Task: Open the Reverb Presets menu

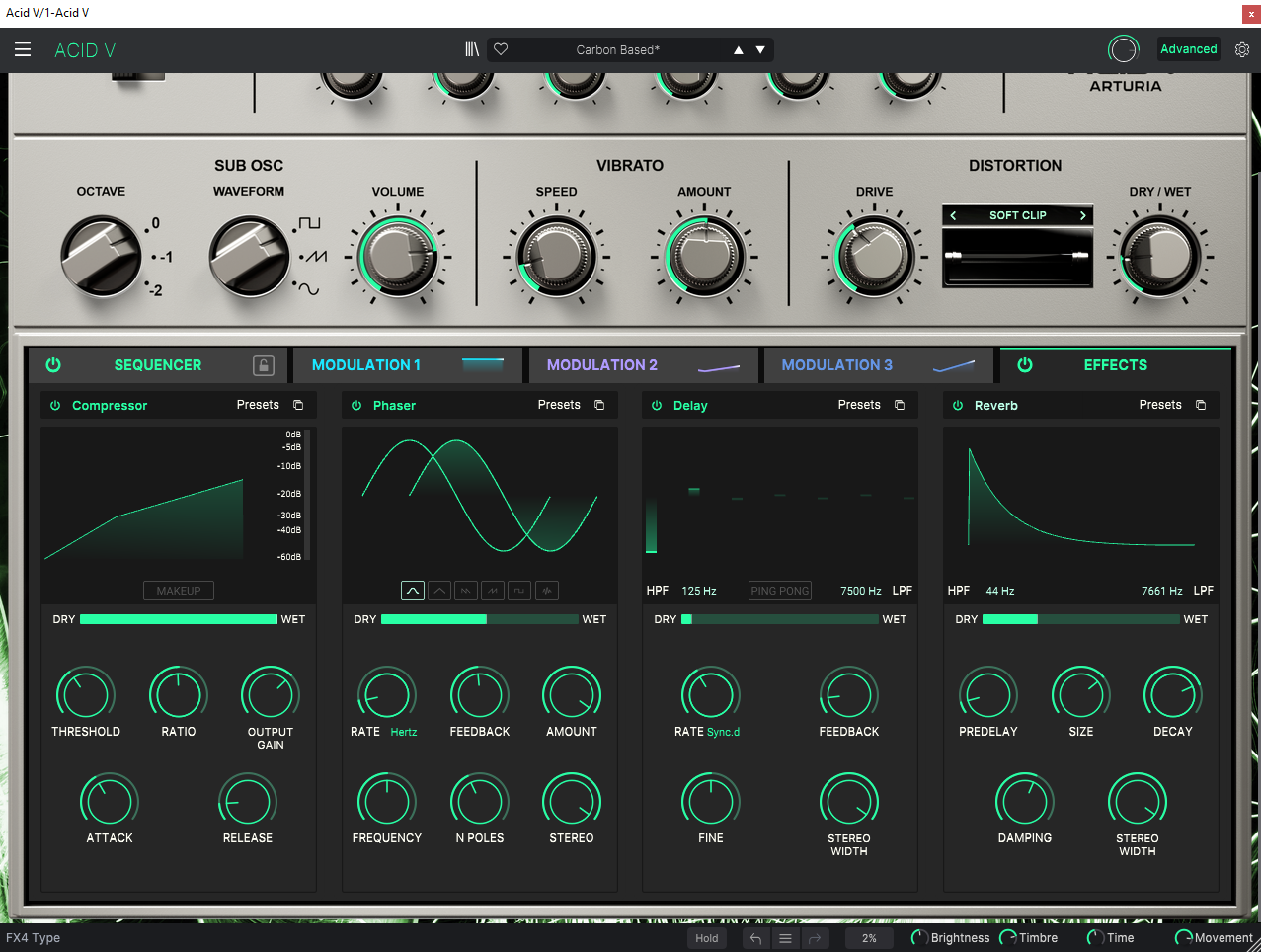Action: coord(1160,405)
